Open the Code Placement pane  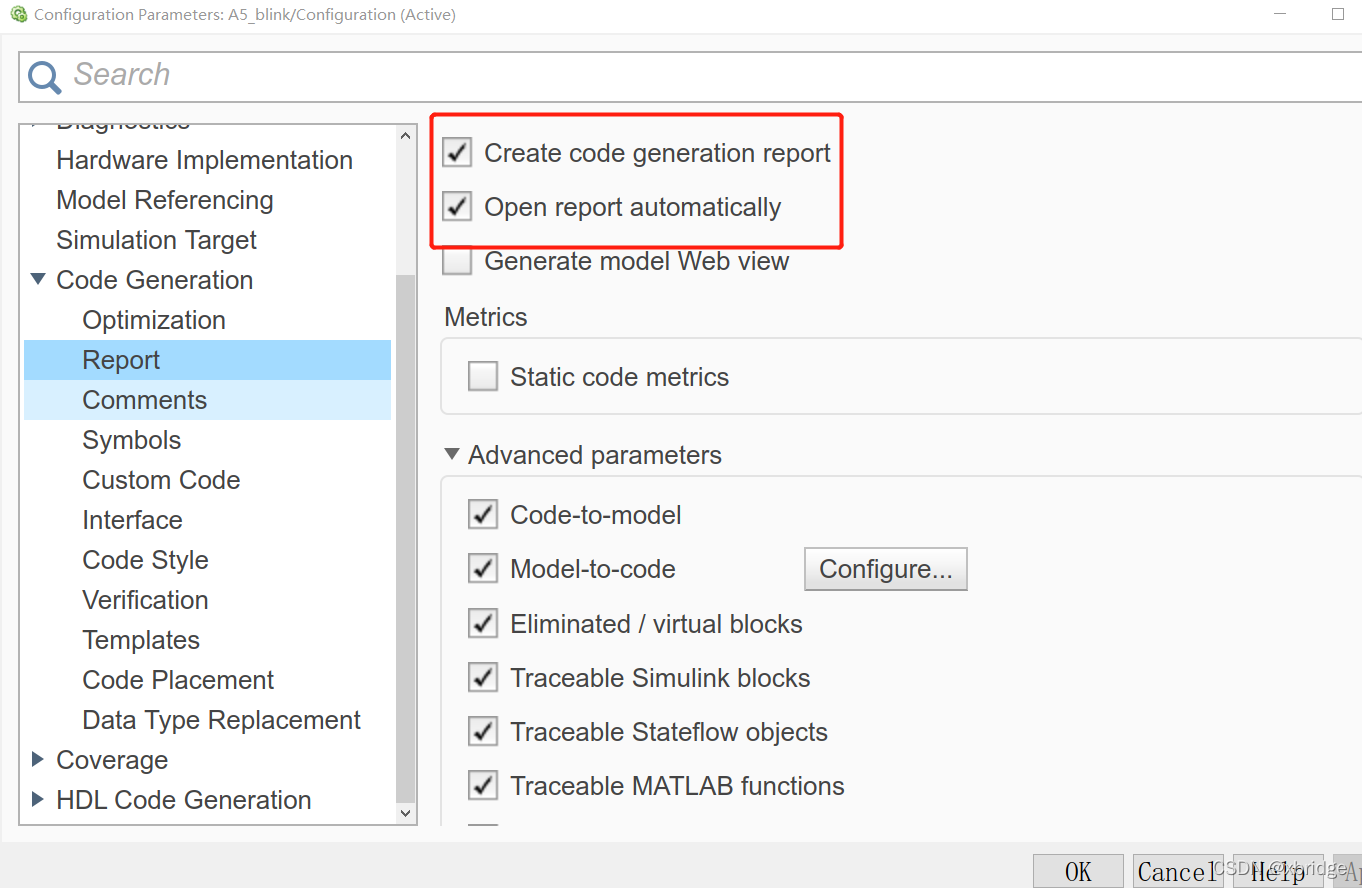178,680
